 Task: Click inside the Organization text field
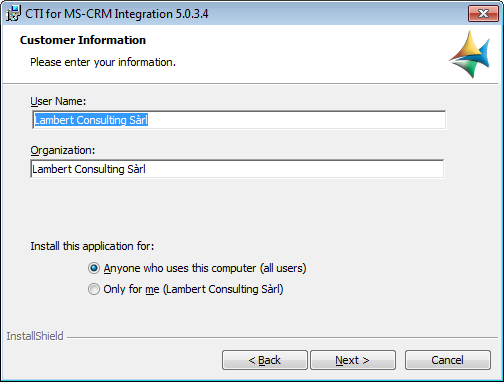pos(237,169)
